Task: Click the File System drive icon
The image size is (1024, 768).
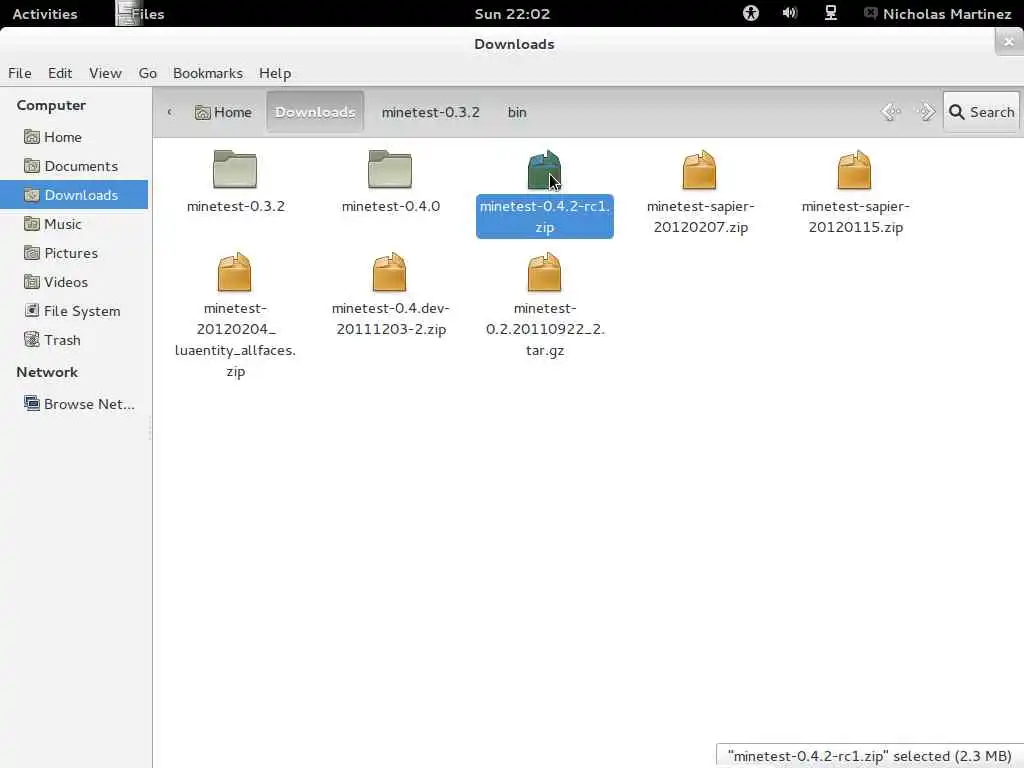Action: (x=31, y=310)
